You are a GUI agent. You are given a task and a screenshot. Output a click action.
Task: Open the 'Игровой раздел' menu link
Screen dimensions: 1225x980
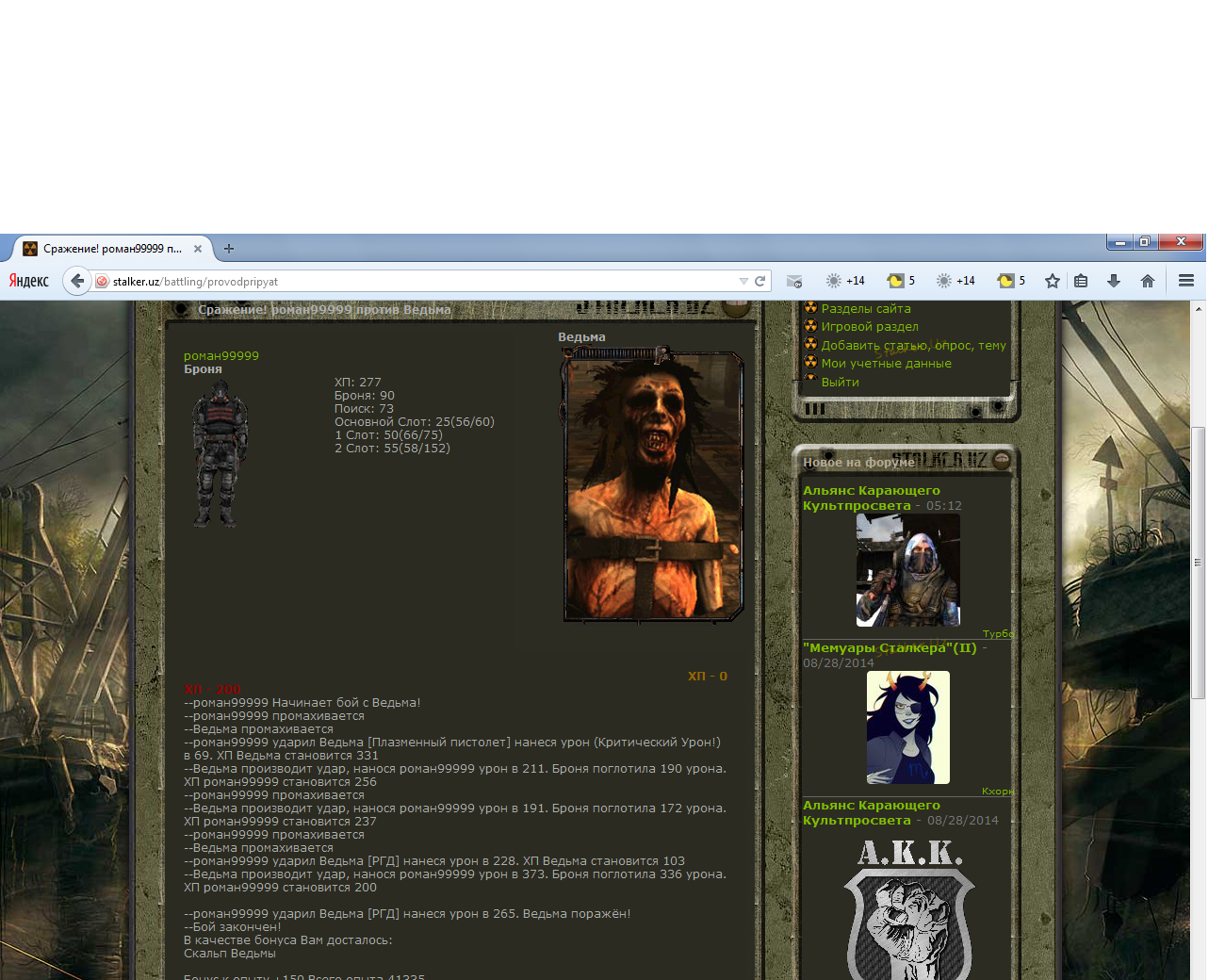coord(869,327)
